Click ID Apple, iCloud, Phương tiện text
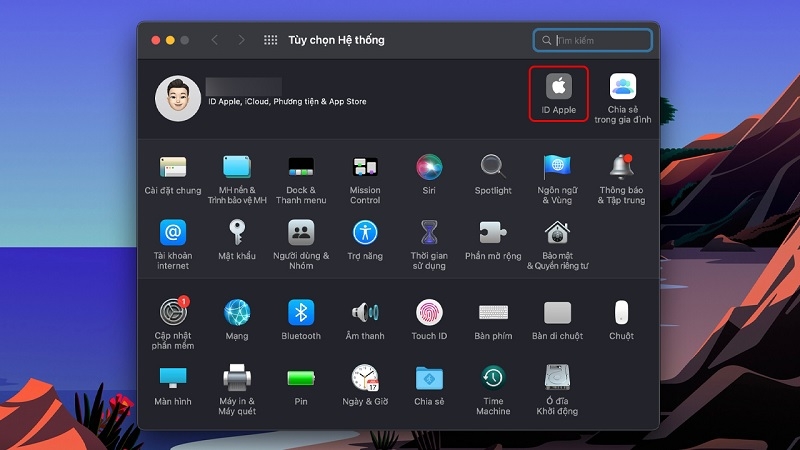This screenshot has height=450, width=800. click(x=287, y=102)
